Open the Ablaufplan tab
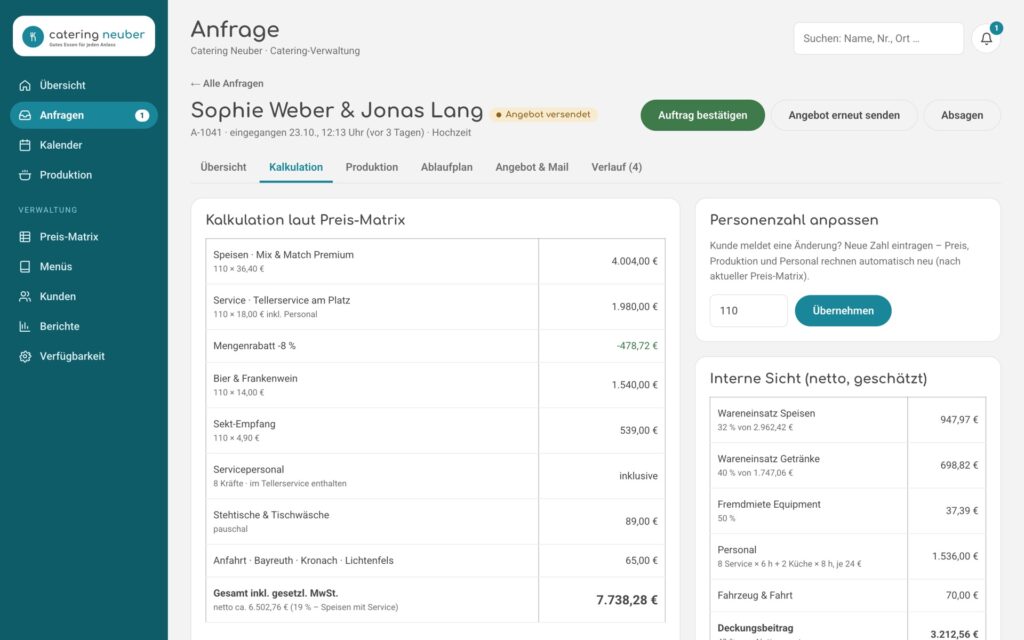 [x=447, y=167]
